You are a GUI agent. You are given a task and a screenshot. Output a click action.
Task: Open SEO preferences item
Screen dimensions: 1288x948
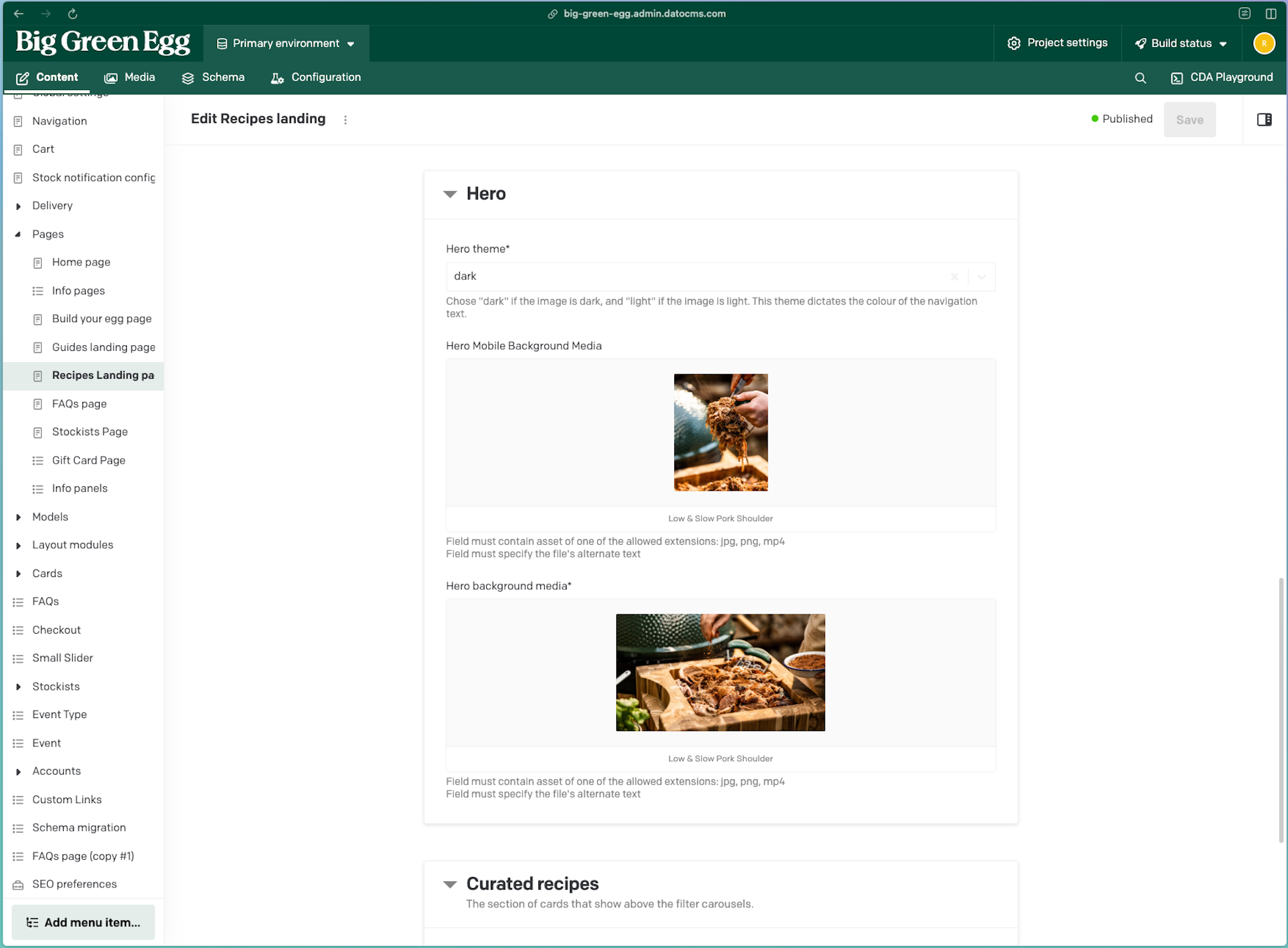click(82, 884)
